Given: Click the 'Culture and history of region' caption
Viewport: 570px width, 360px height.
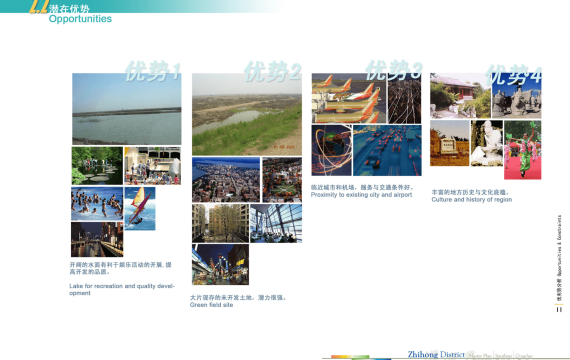Looking at the screenshot, I should (x=471, y=200).
